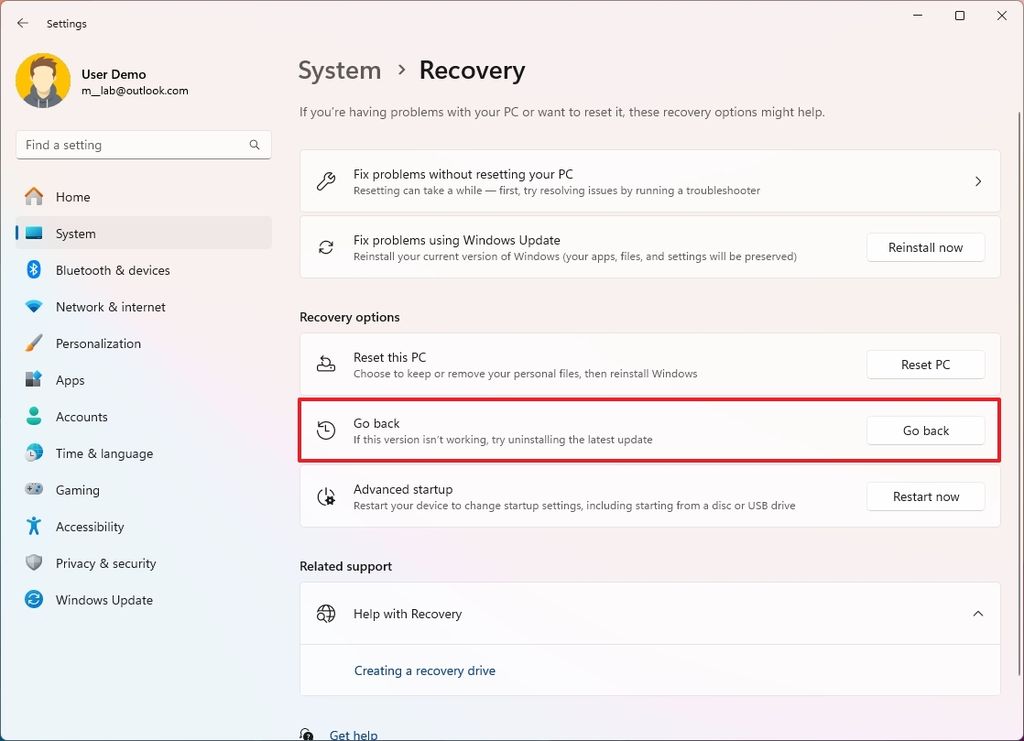Click the Apps sidebar icon

point(32,380)
